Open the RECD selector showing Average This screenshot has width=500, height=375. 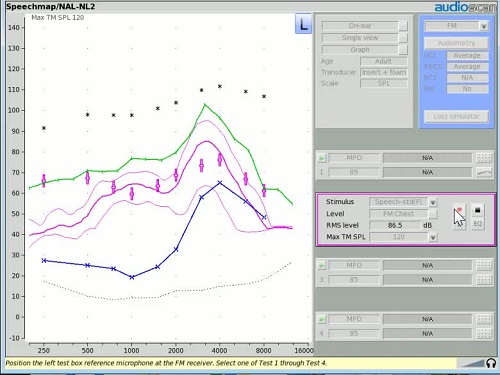coord(467,67)
